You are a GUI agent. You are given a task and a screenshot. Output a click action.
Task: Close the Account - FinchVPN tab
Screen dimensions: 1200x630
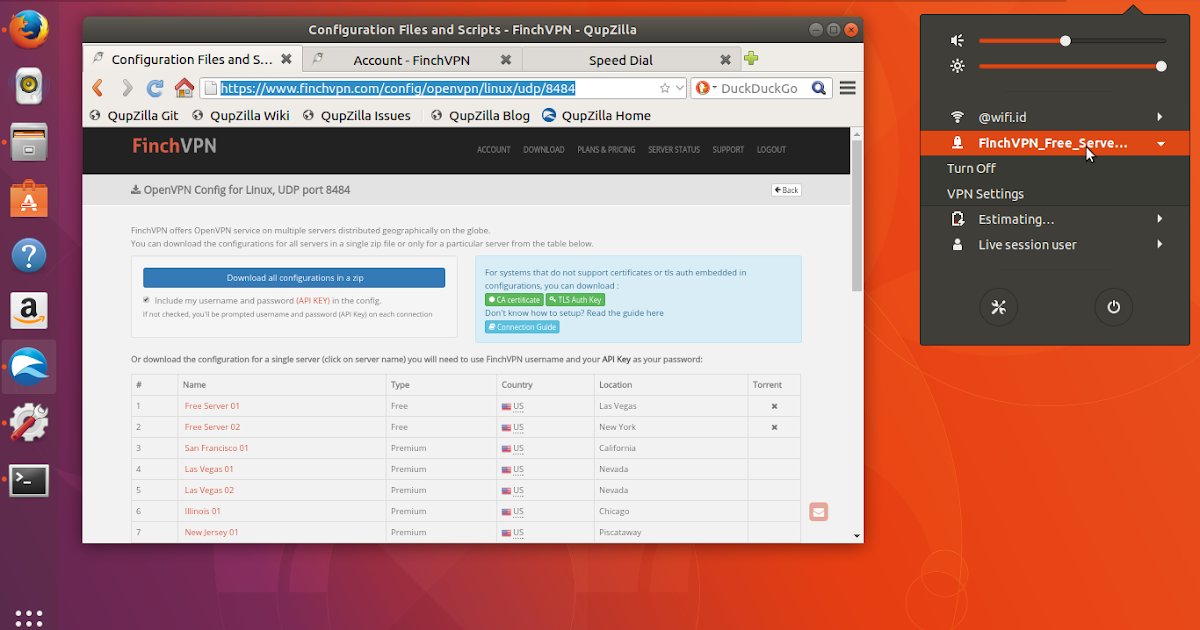(x=506, y=60)
